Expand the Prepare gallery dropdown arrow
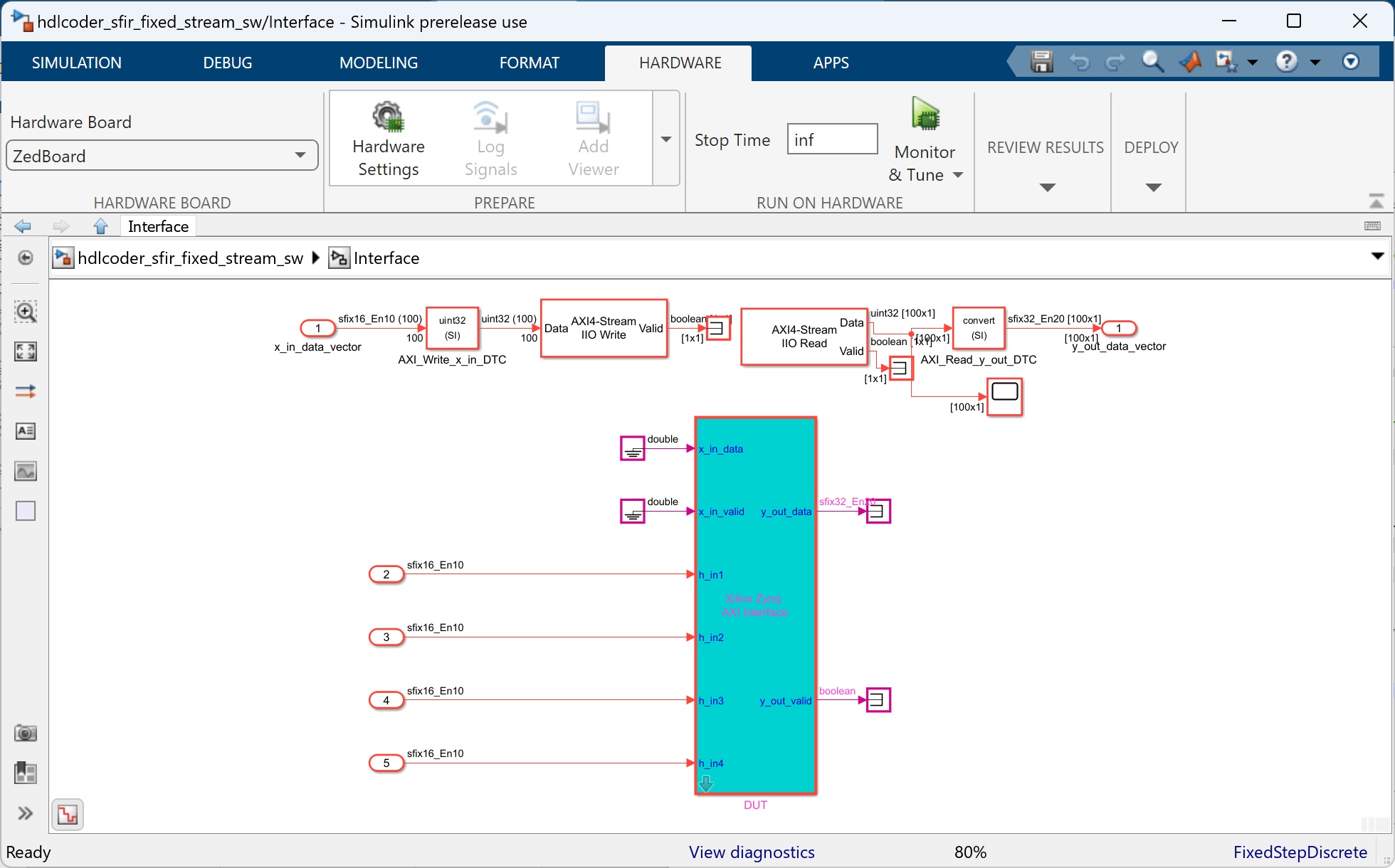Image resolution: width=1395 pixels, height=868 pixels. [666, 139]
